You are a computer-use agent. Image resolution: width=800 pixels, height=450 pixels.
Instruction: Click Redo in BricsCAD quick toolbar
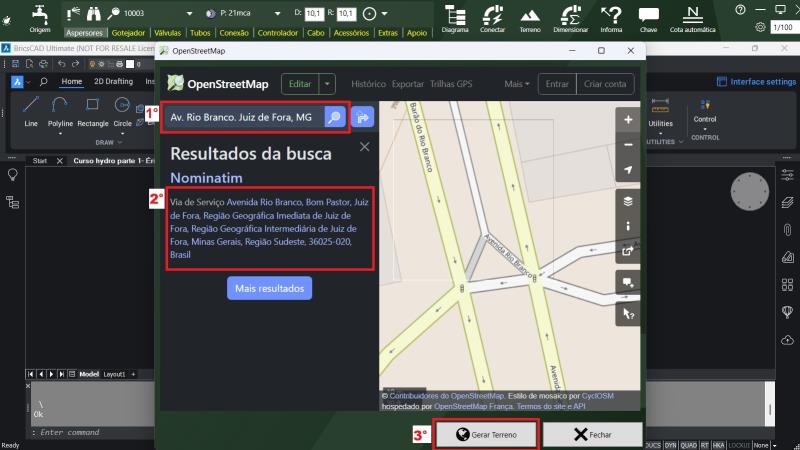tap(76, 64)
